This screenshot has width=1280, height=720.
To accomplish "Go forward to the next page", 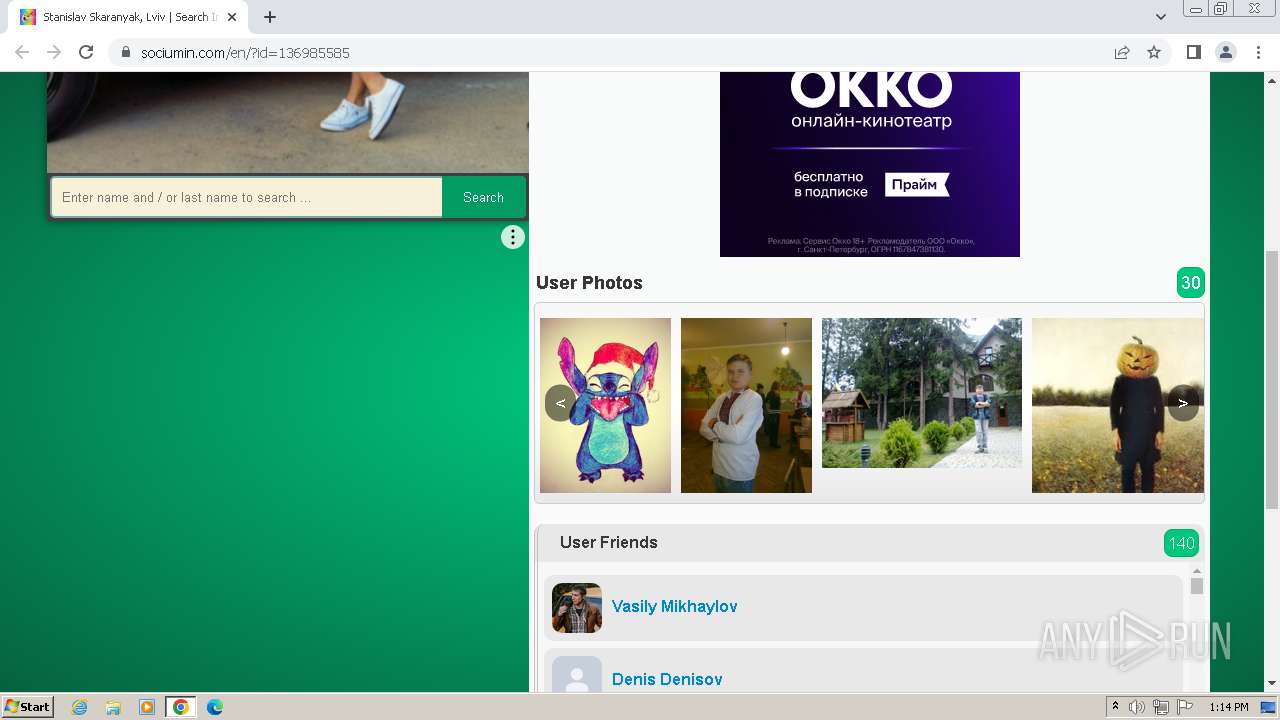I will point(54,52).
